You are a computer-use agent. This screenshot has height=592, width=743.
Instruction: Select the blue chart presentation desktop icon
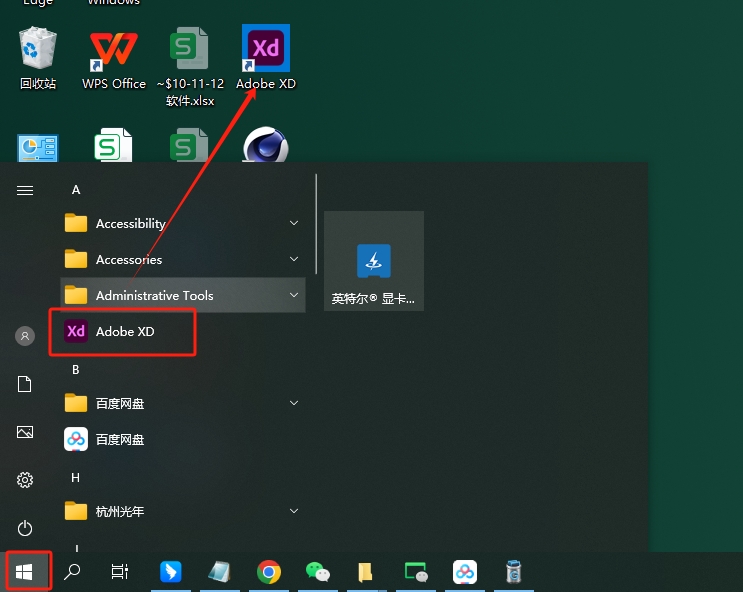[x=37, y=148]
